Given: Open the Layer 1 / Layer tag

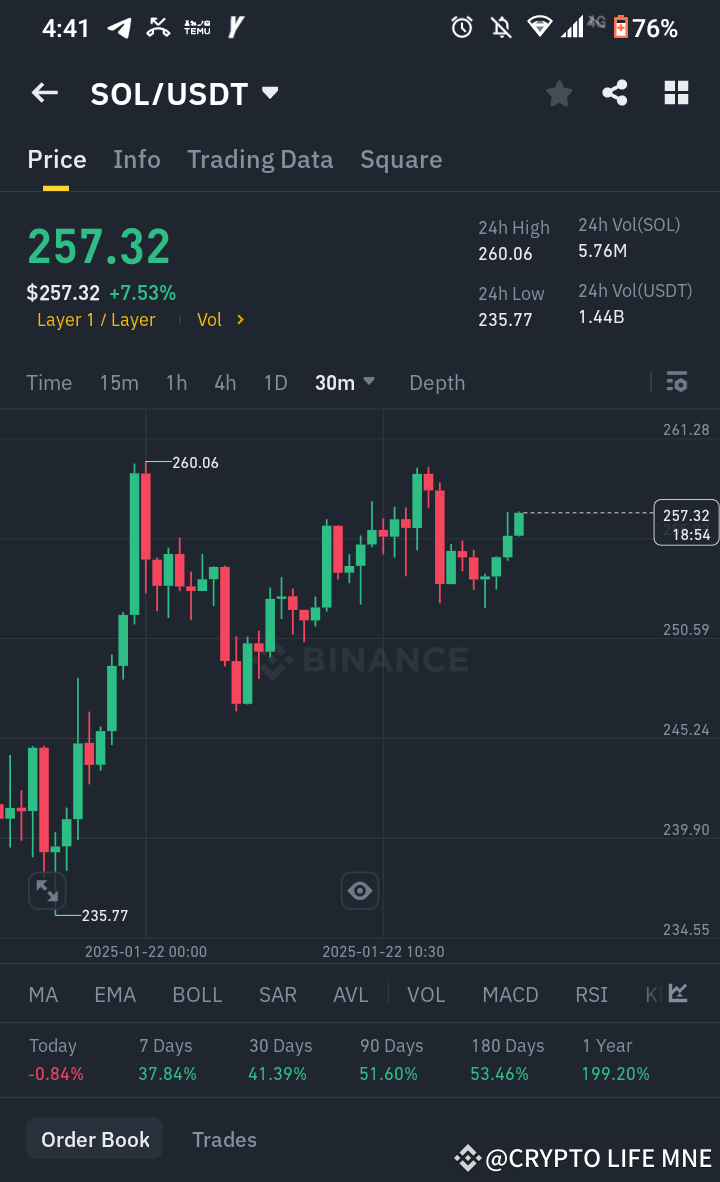Looking at the screenshot, I should click(x=96, y=320).
